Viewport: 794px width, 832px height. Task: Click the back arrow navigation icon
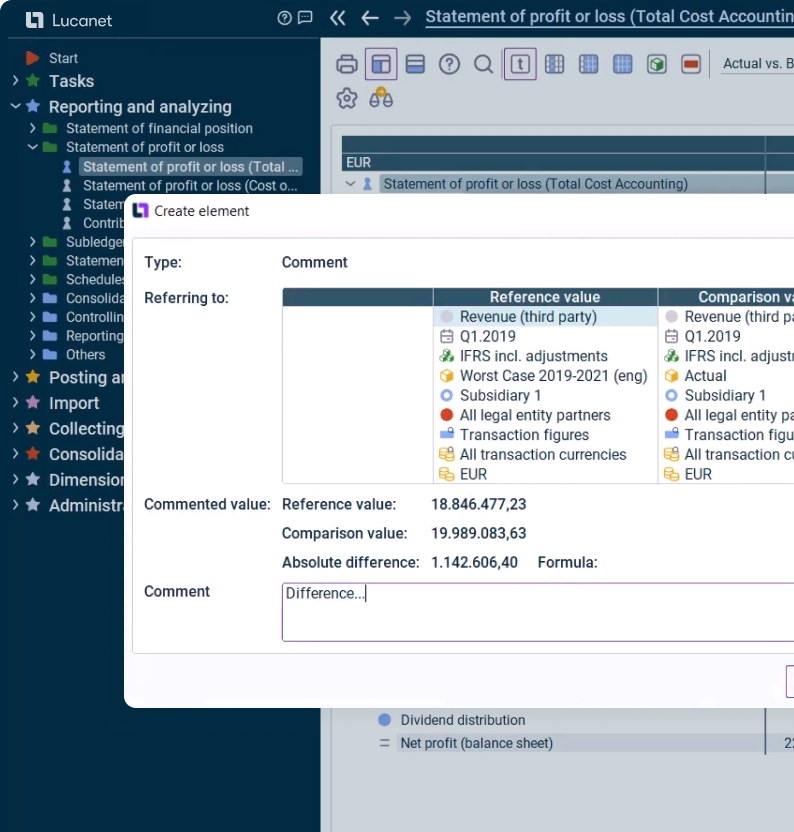[x=370, y=18]
